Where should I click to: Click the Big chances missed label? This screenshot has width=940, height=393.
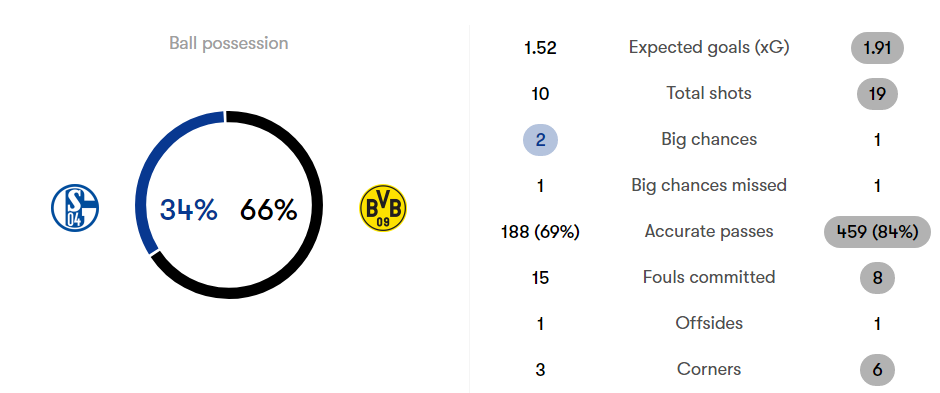click(x=709, y=185)
